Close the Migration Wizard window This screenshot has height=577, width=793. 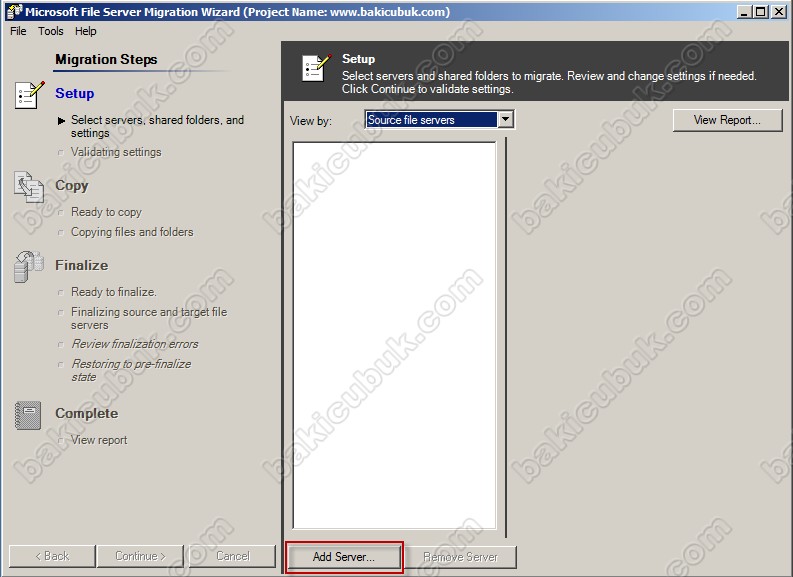tap(778, 12)
